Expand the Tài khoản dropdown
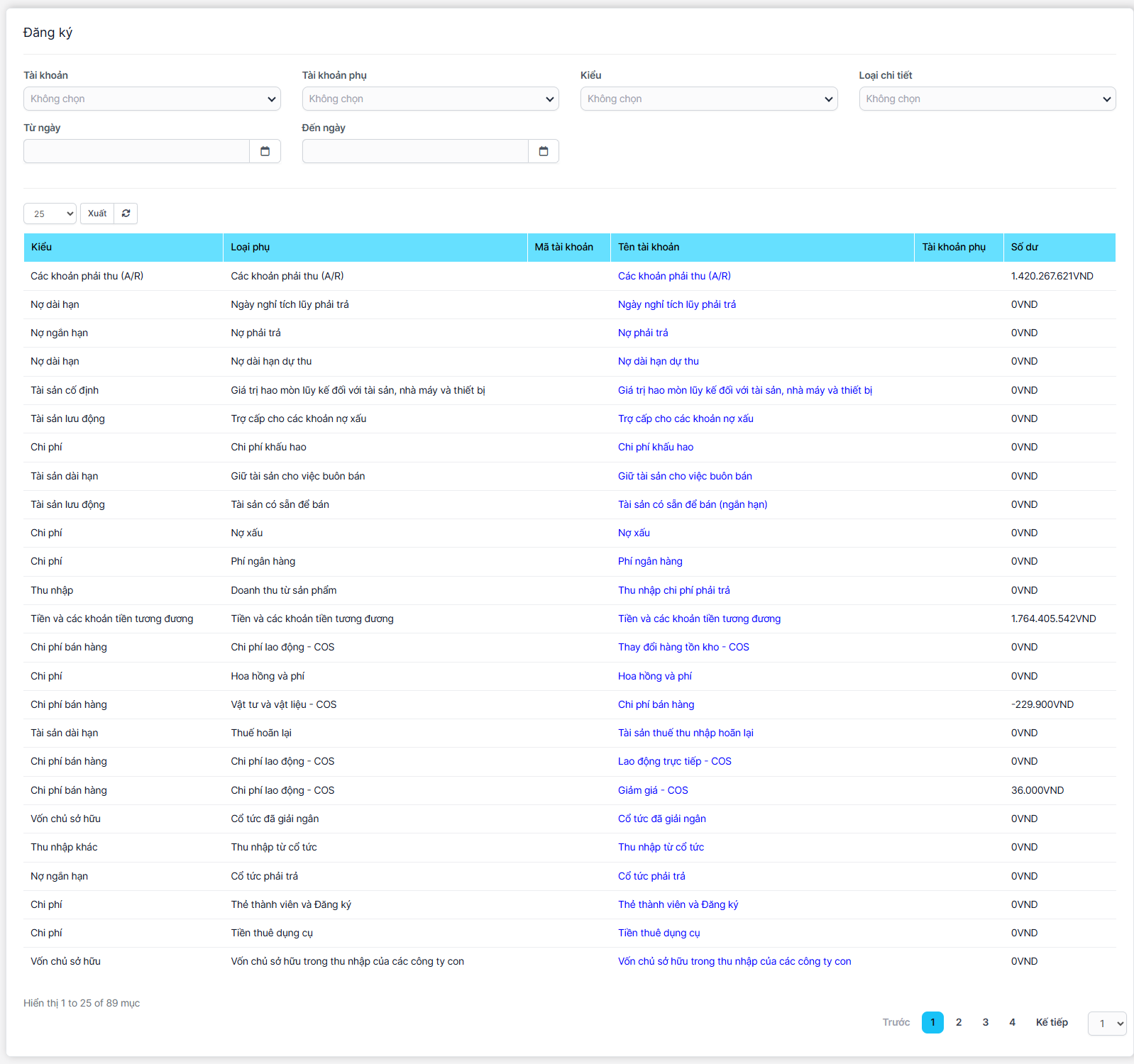The width and height of the screenshot is (1134, 1064). coord(152,99)
